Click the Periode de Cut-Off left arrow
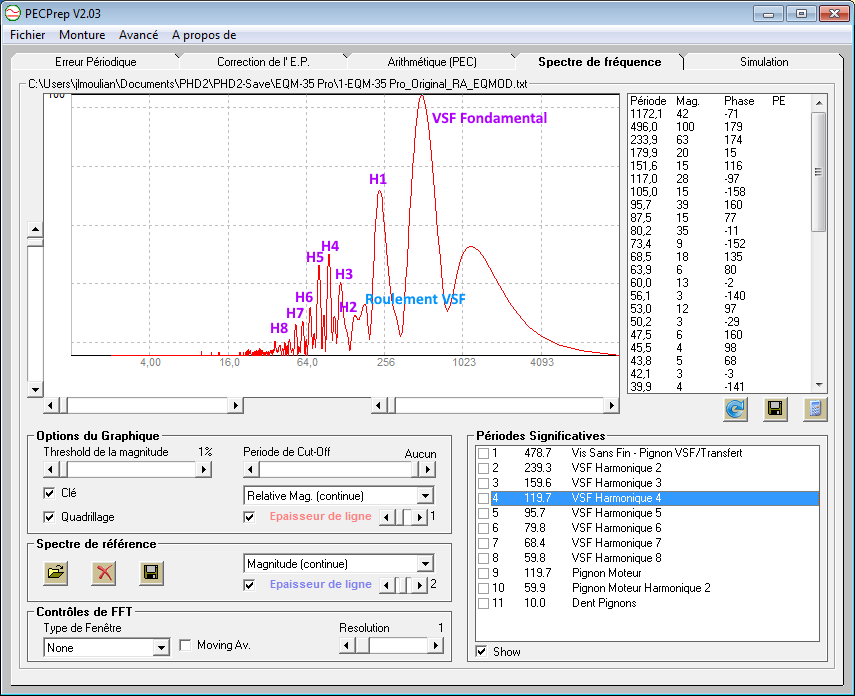 251,469
